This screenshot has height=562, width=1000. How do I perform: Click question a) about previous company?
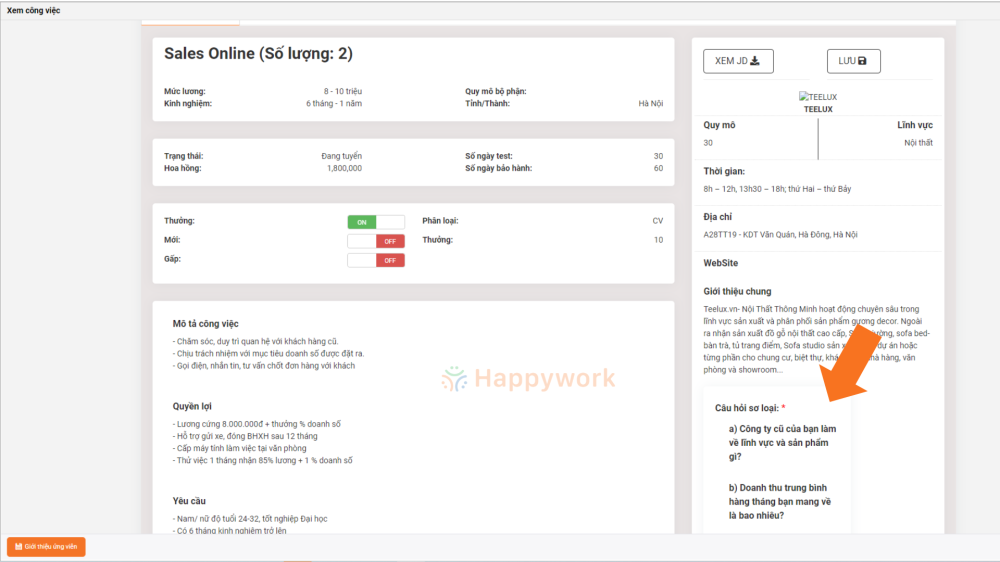(x=781, y=442)
